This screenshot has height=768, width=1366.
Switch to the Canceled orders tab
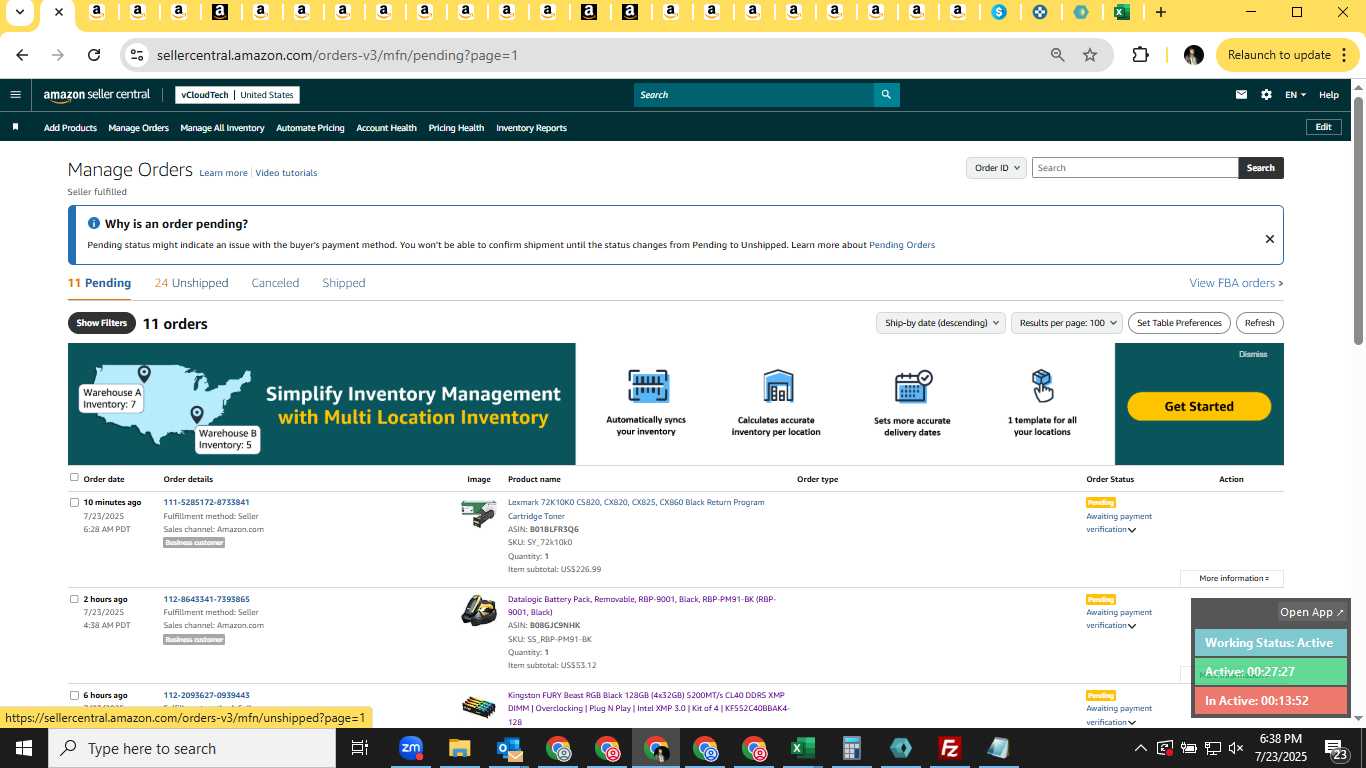click(275, 283)
